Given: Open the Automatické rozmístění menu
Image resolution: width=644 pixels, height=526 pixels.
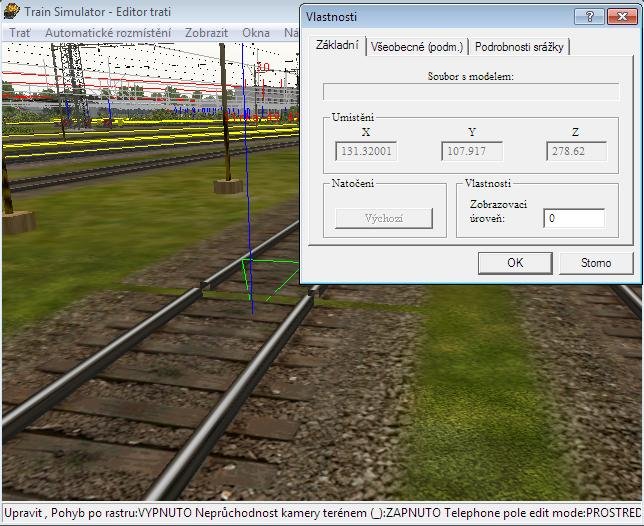Looking at the screenshot, I should click(x=108, y=33).
